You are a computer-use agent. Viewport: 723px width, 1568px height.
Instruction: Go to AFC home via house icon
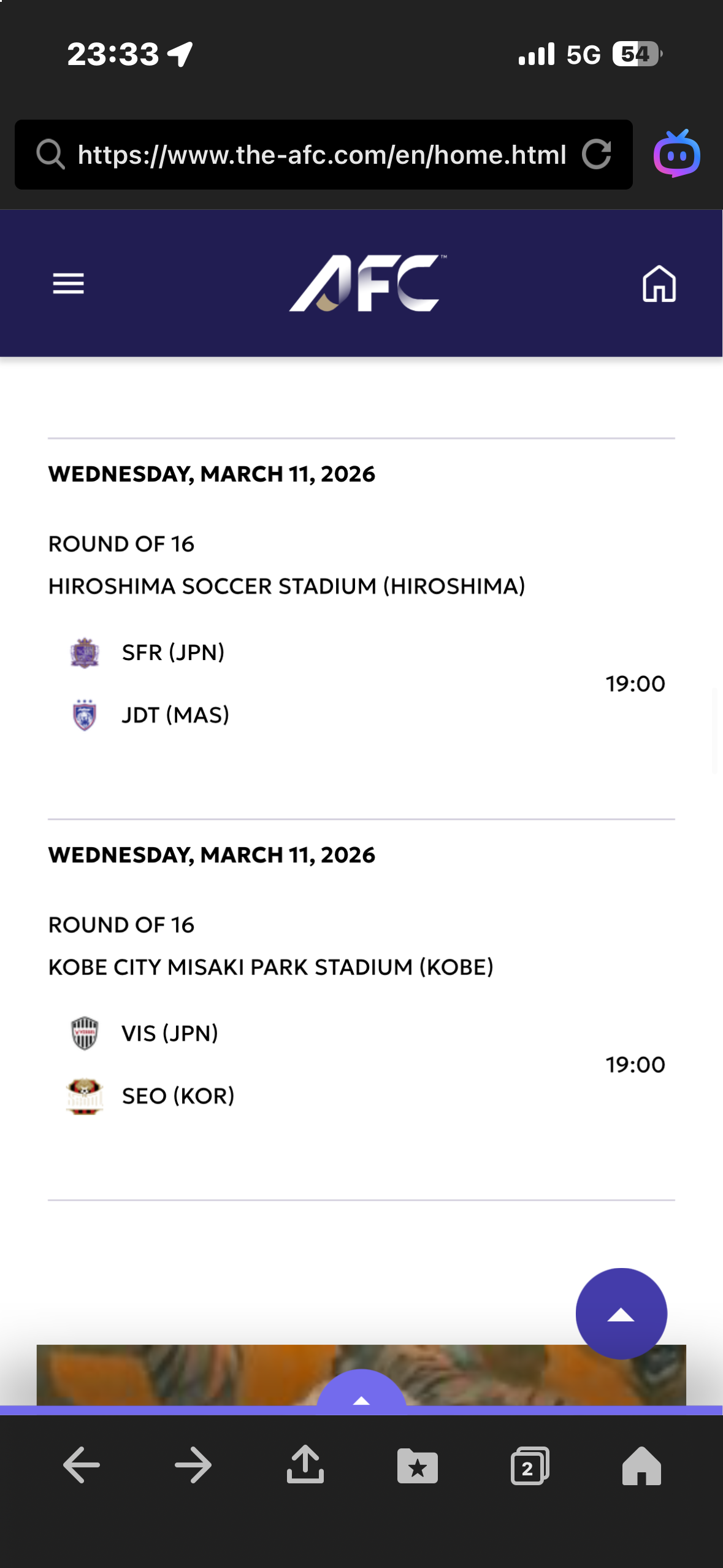point(659,283)
